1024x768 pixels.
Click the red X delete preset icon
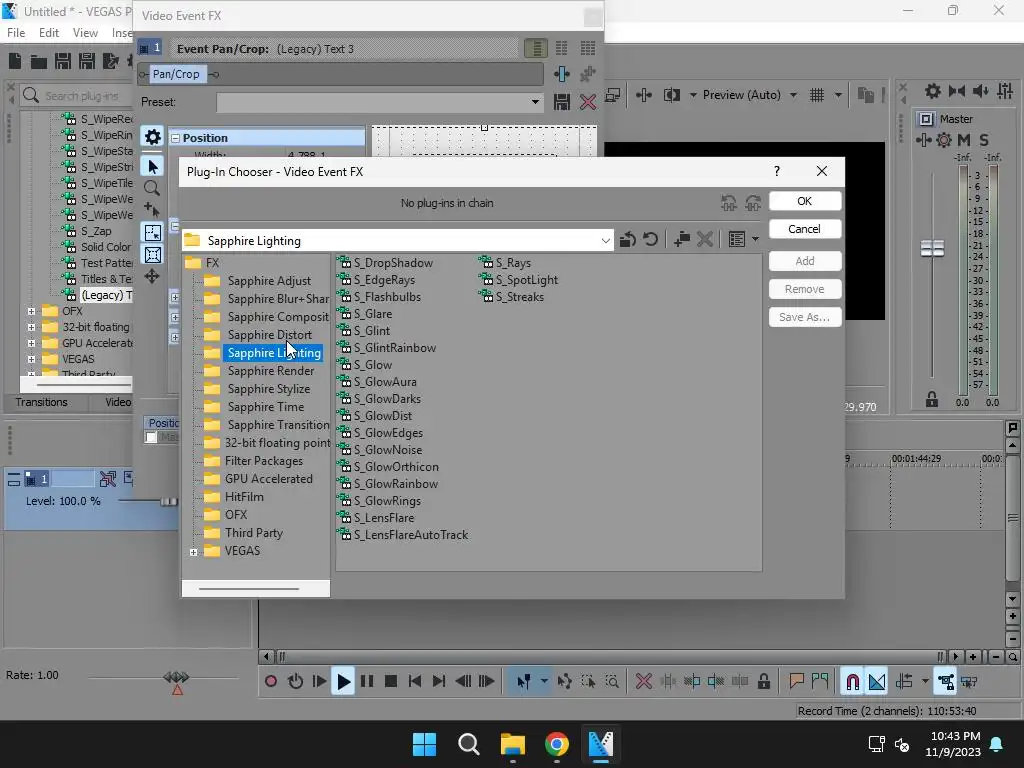click(x=588, y=102)
